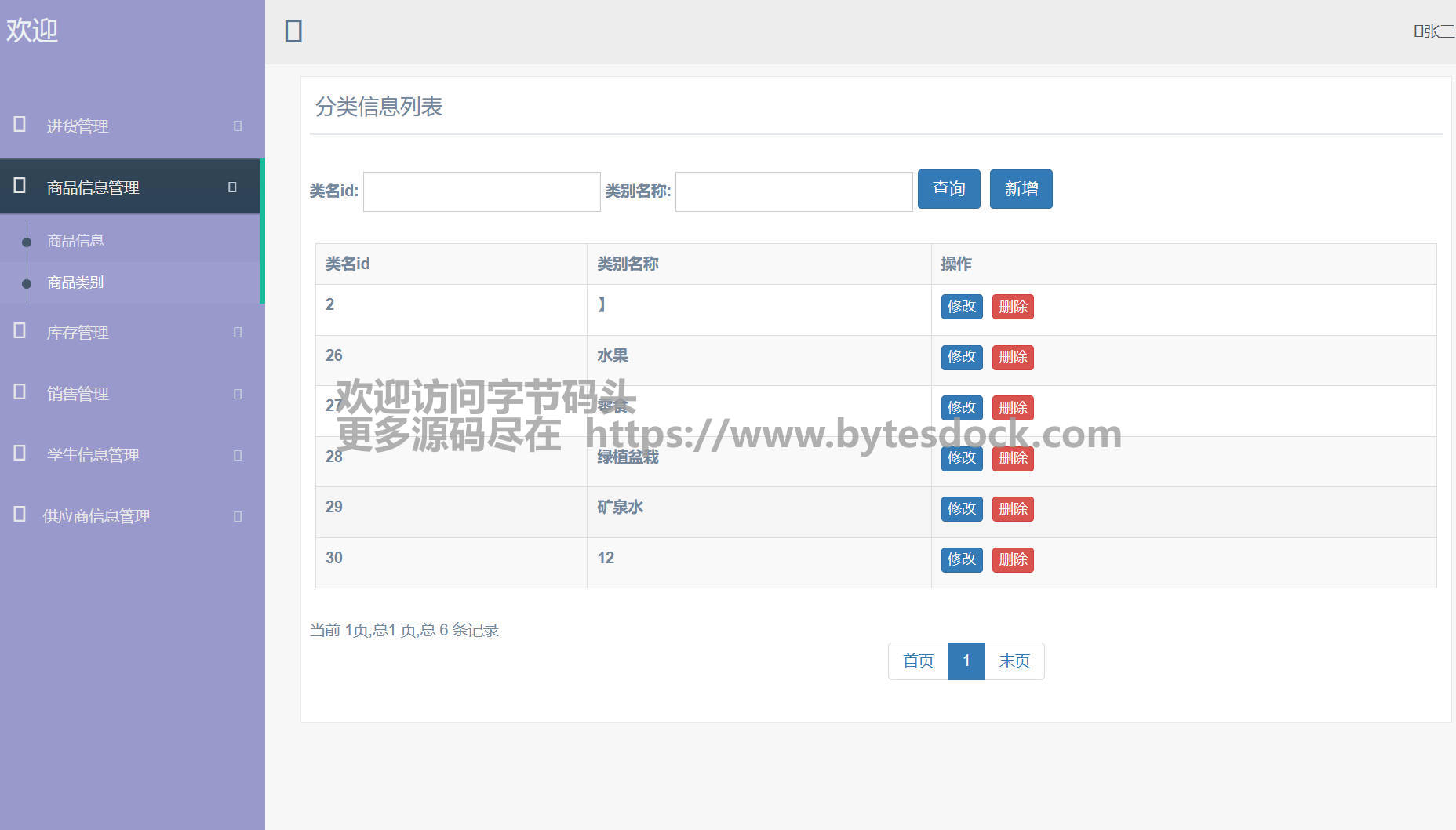Expand the 供应商信息管理 arrow
This screenshot has width=1456, height=830.
pos(238,516)
